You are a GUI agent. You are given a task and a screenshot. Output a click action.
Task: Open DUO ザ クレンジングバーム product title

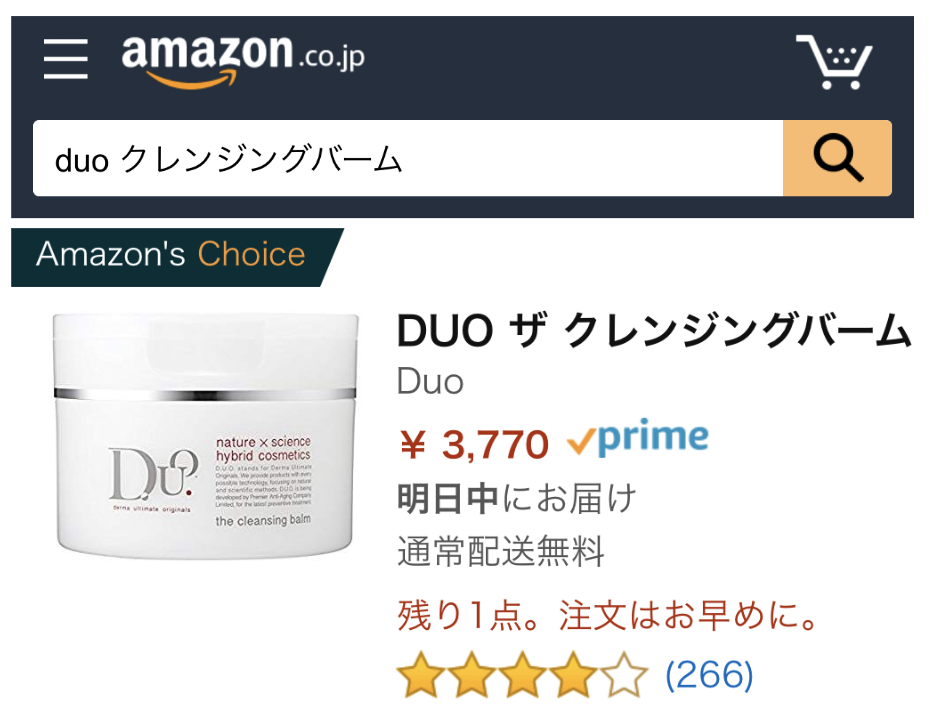click(654, 330)
